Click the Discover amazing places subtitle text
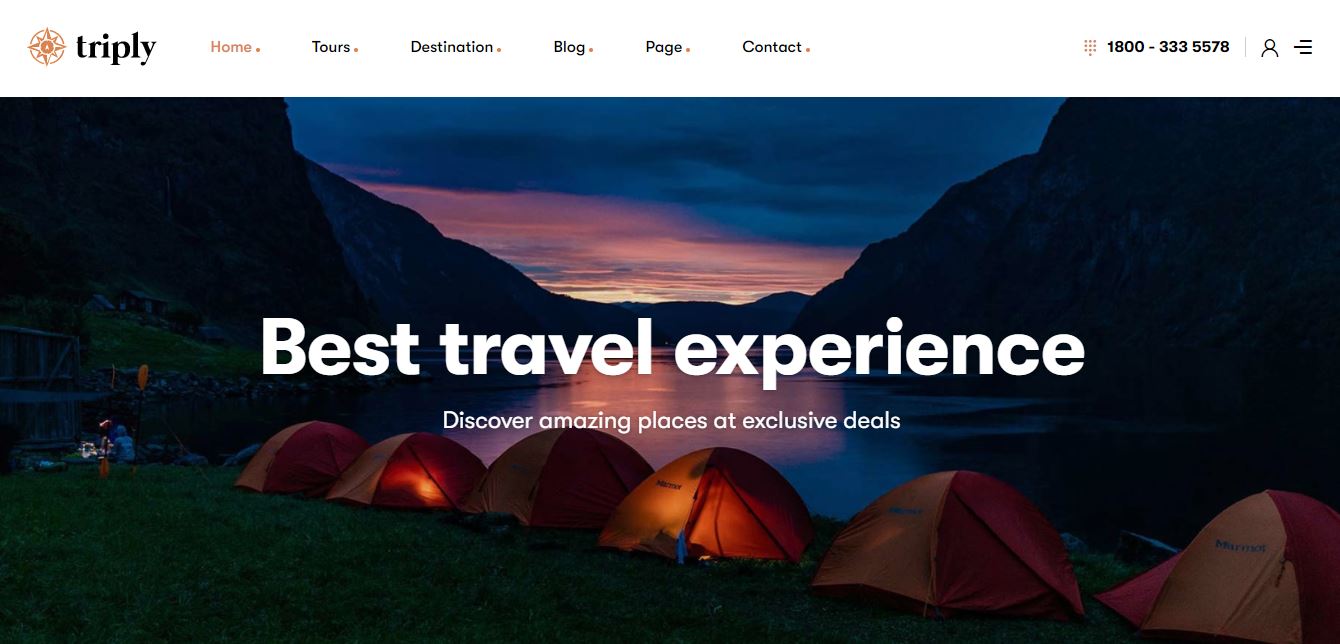Viewport: 1340px width, 644px height. 672,420
